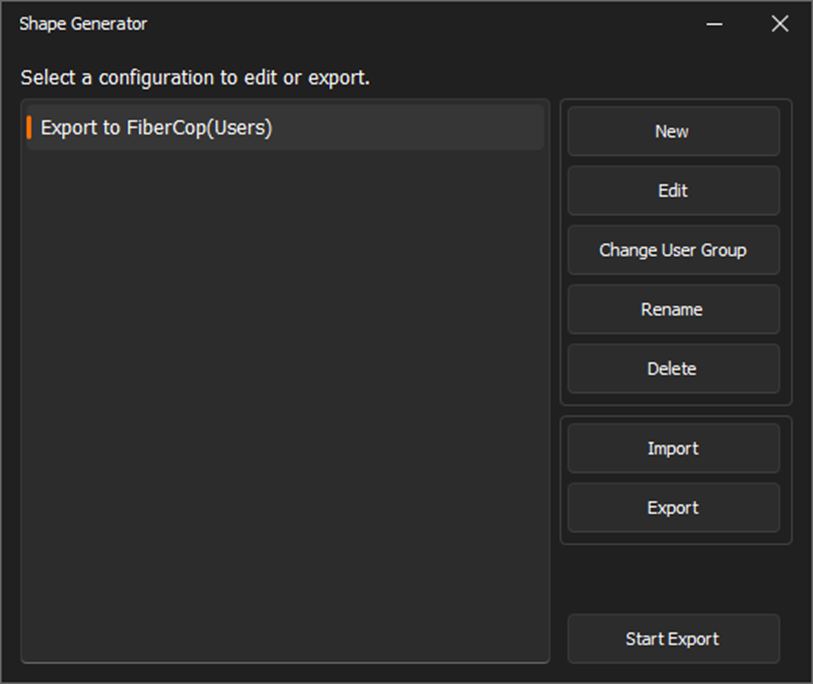Viewport: 813px width, 684px height.
Task: Import a configuration file
Action: (674, 448)
